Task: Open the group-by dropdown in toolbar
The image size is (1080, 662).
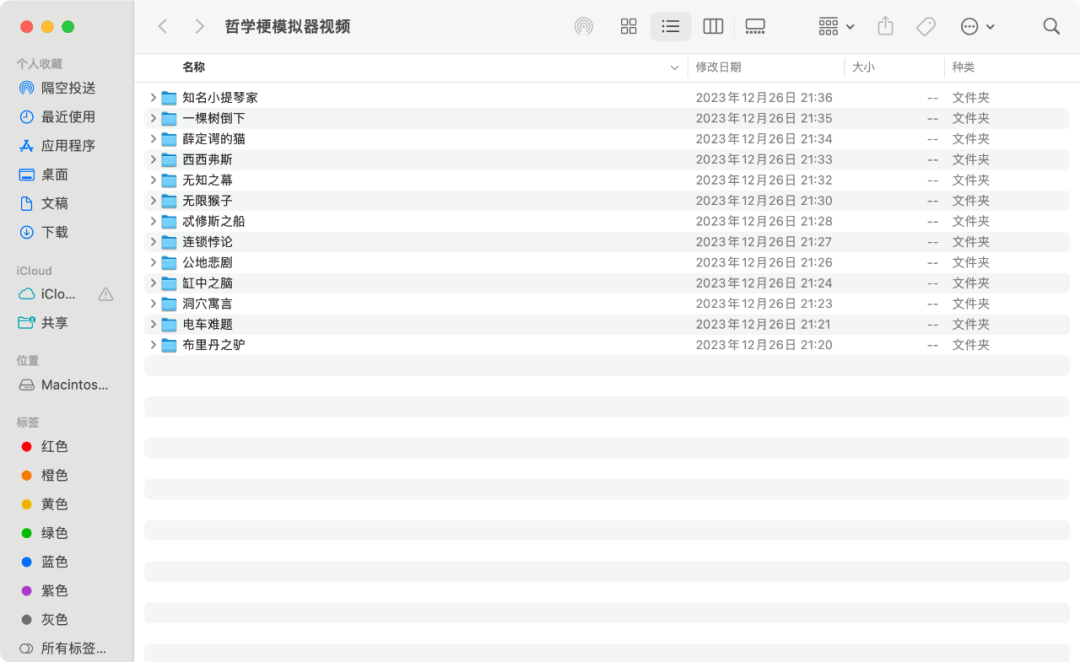Action: click(836, 27)
